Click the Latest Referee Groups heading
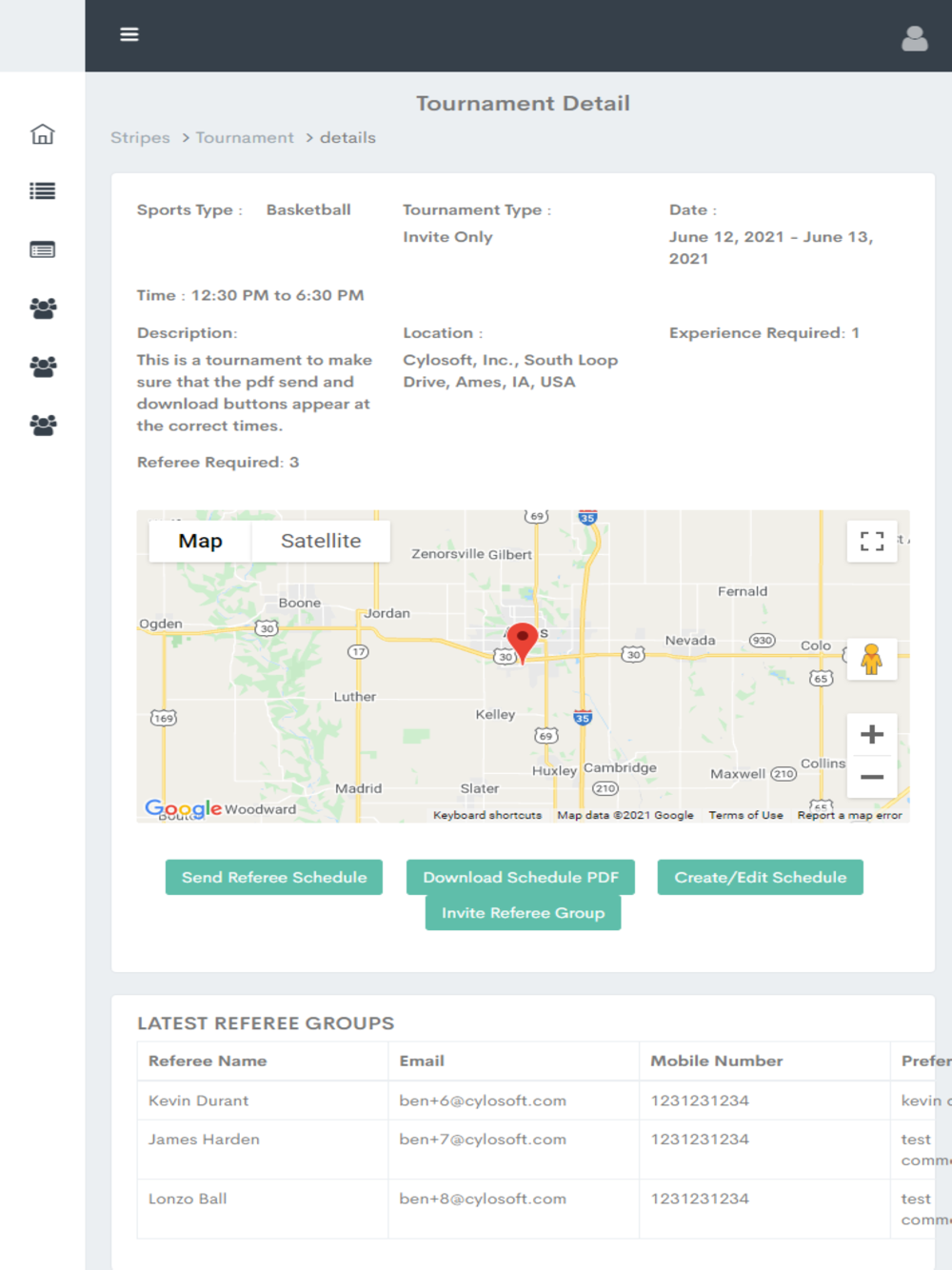The width and height of the screenshot is (952, 1270). pyautogui.click(x=266, y=1023)
